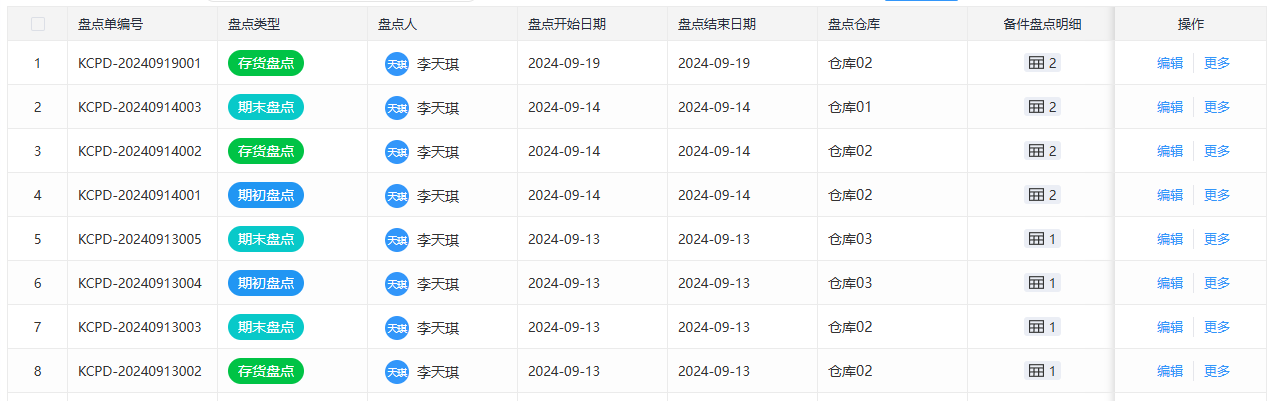The height and width of the screenshot is (401, 1268).
Task: Click the avatar icon in row 4
Action: 397,196
